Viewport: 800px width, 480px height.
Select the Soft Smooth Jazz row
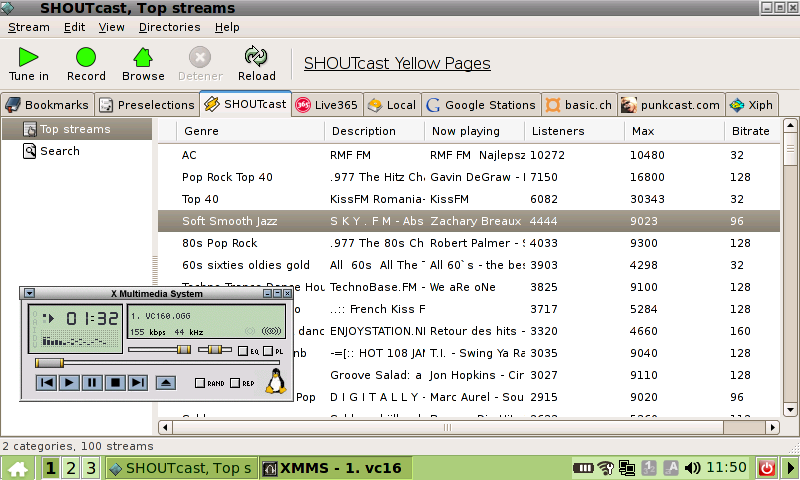(x=469, y=221)
